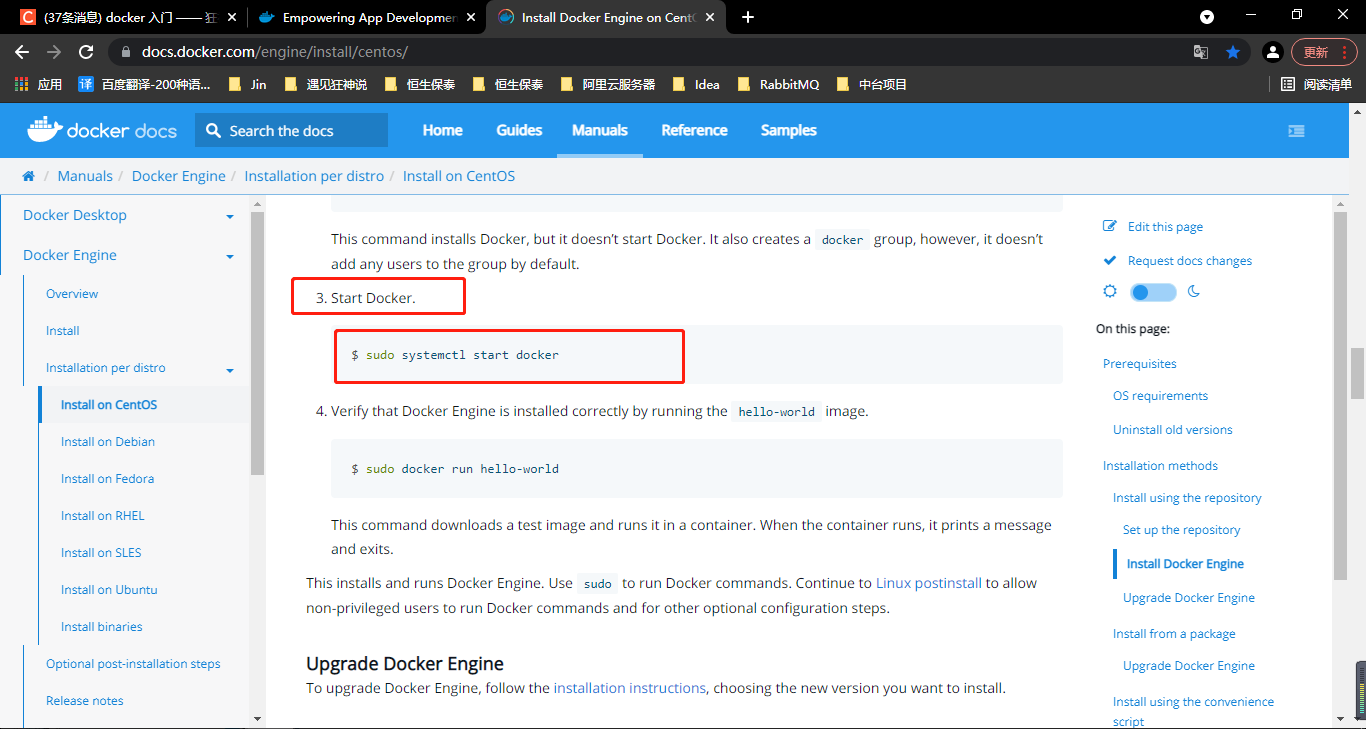1366x729 pixels.
Task: Click the translate page icon in address bar
Action: (1201, 52)
